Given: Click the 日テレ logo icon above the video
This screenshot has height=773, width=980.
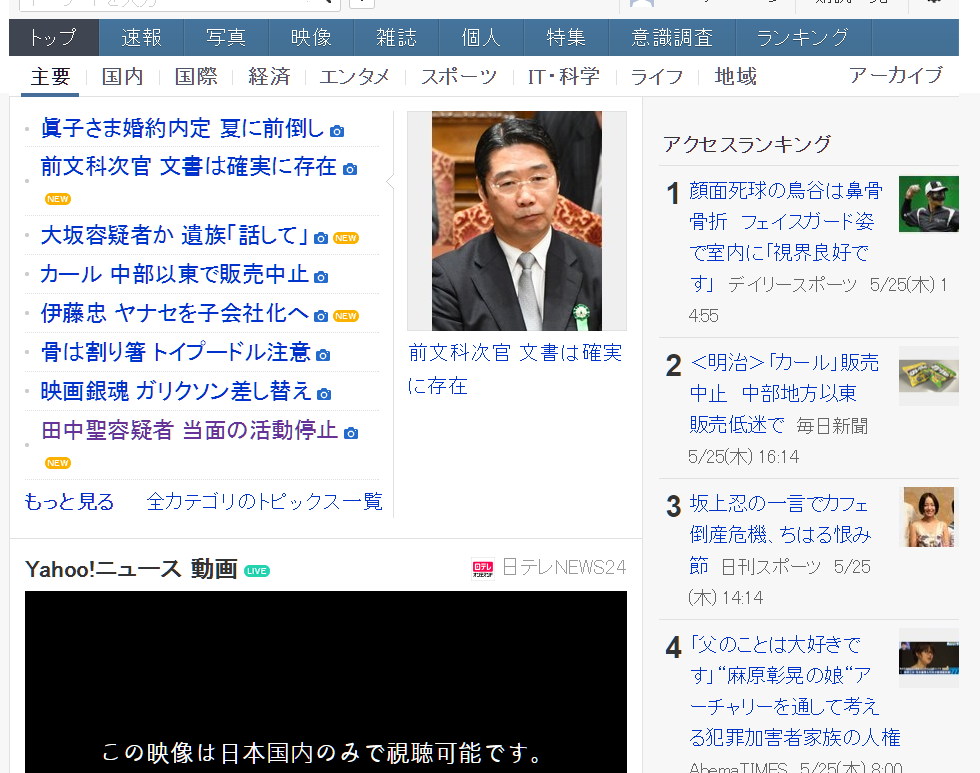Looking at the screenshot, I should (x=483, y=569).
